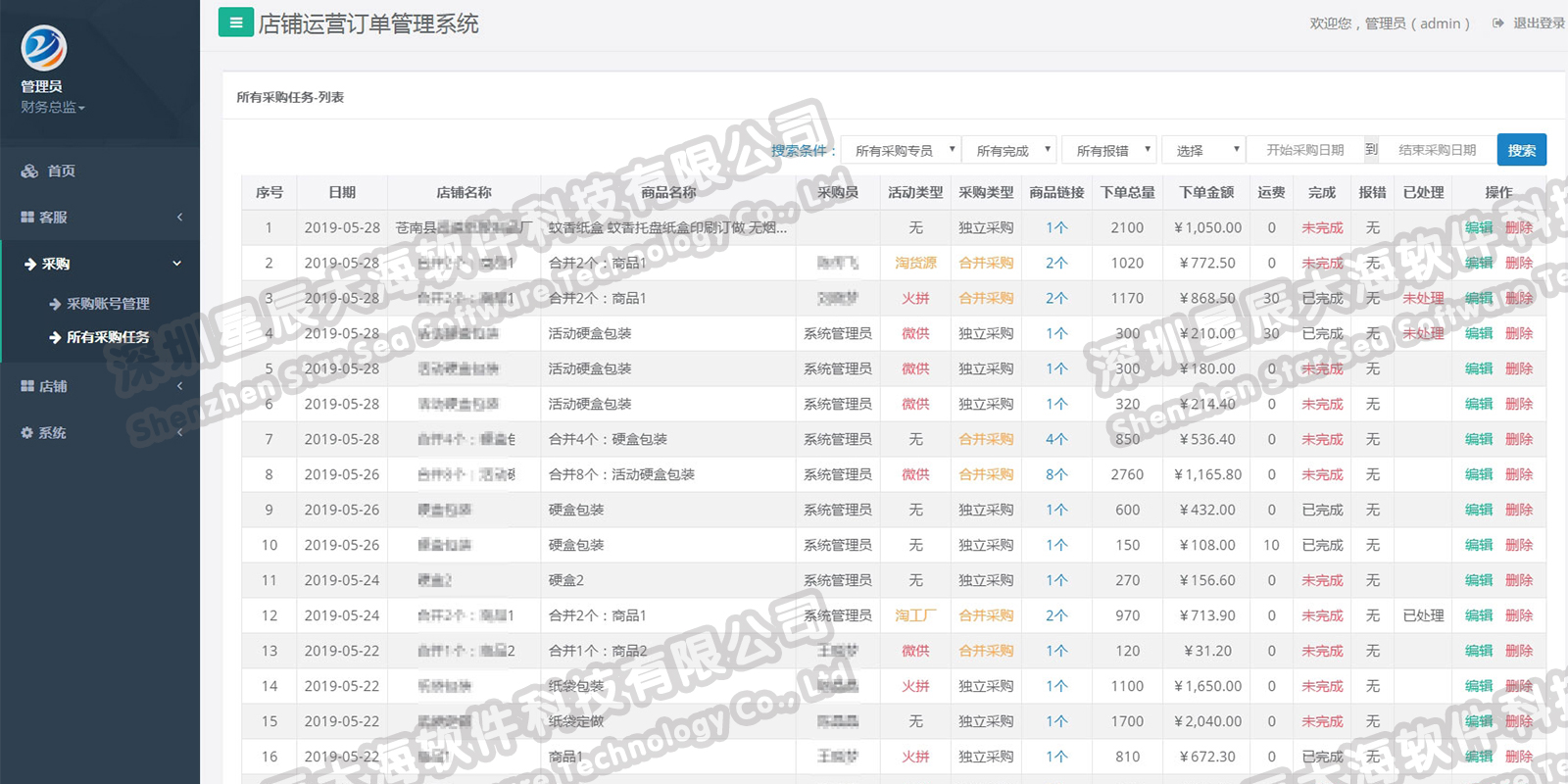This screenshot has width=1568, height=784.
Task: Click 已处理 in row 12
Action: 1423,615
